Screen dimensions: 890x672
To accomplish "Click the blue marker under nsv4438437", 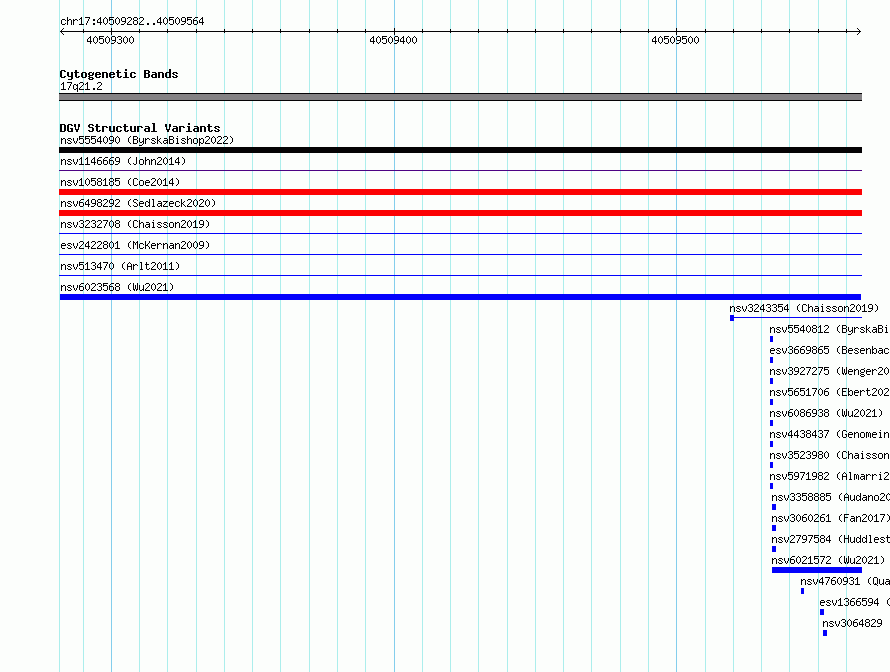I will (771, 444).
